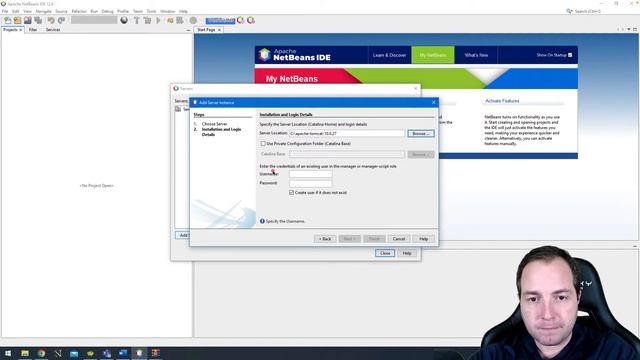Click the NetBeans icon in the taskbar
Viewport: 640px width, 360px height.
[x=139, y=353]
